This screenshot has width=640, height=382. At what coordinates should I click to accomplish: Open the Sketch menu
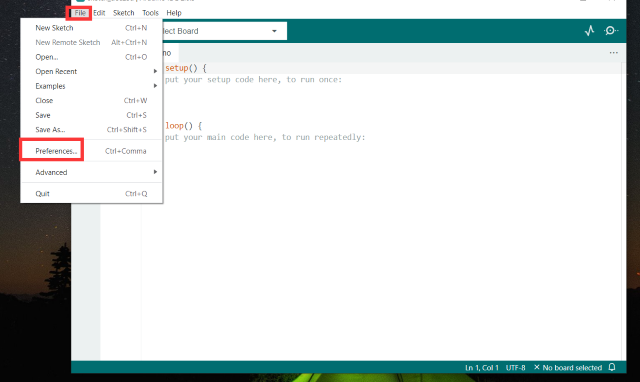tap(124, 13)
